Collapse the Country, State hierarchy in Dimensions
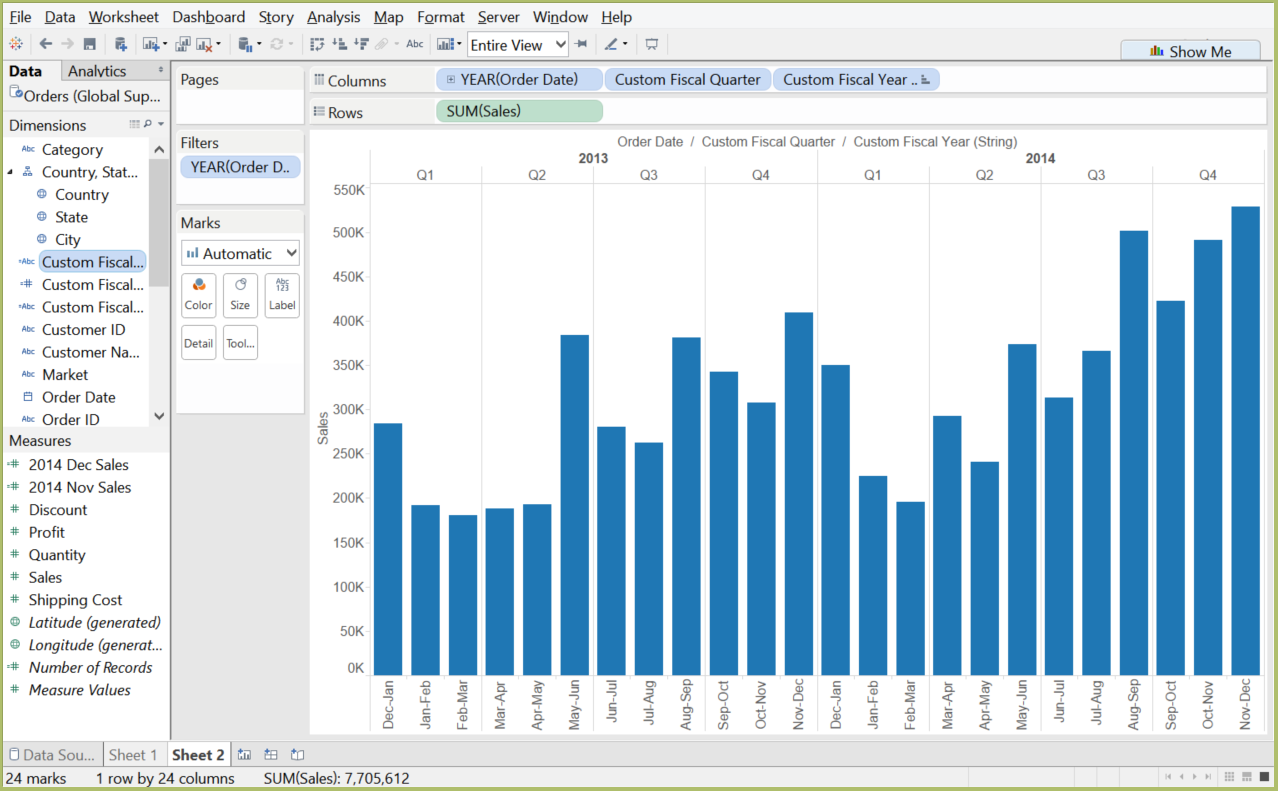Image resolution: width=1278 pixels, height=791 pixels. coord(9,171)
